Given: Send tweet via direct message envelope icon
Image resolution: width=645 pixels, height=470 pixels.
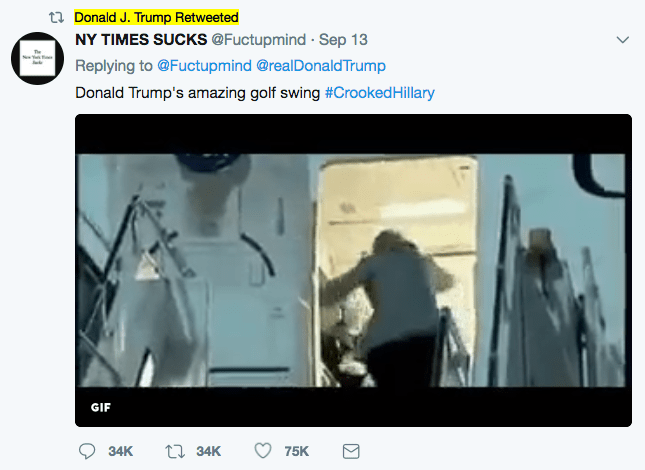Looking at the screenshot, I should pos(351,452).
